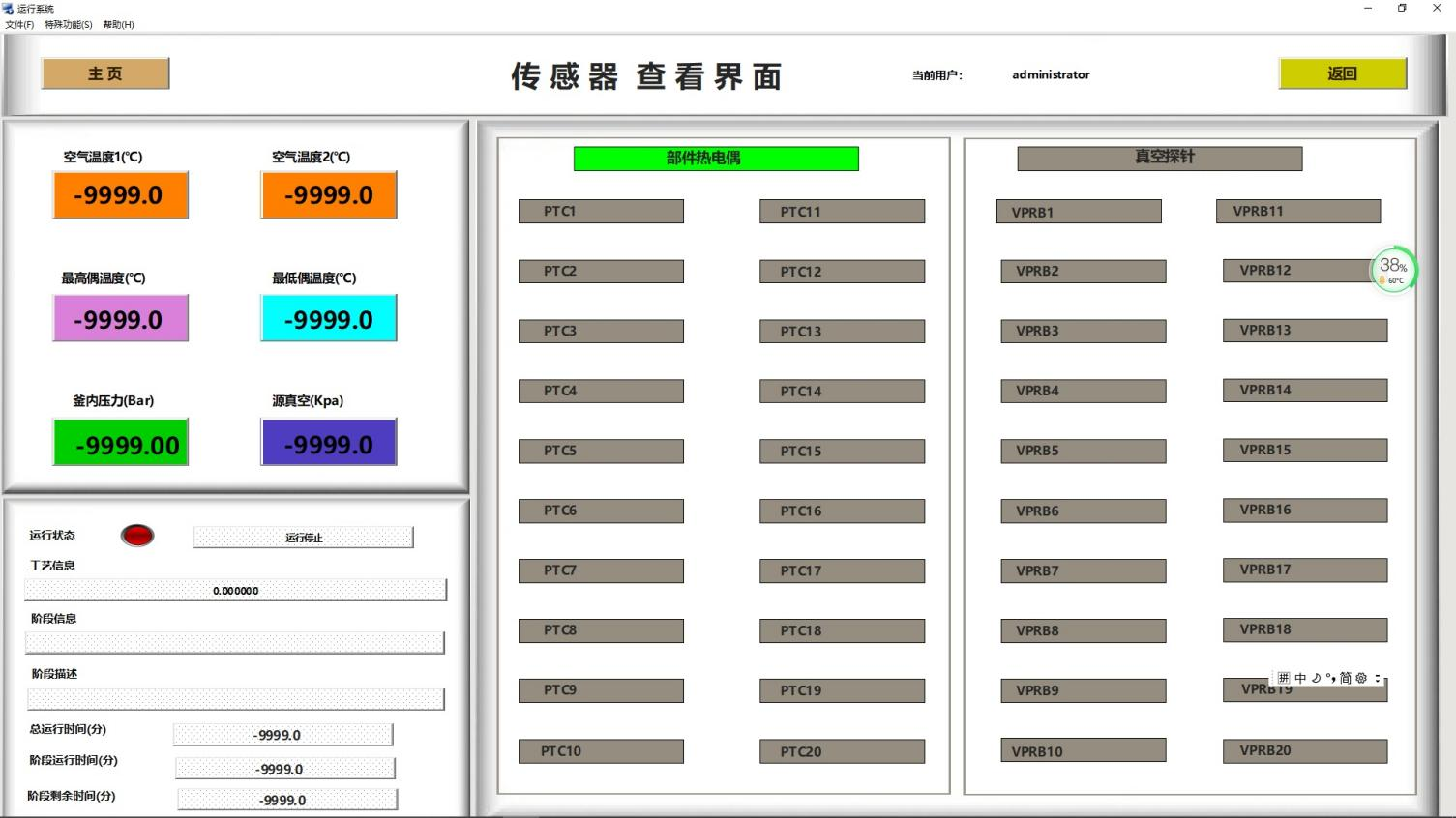Click the red run status indicator light
Screen dimensions: 1456x818
point(137,536)
